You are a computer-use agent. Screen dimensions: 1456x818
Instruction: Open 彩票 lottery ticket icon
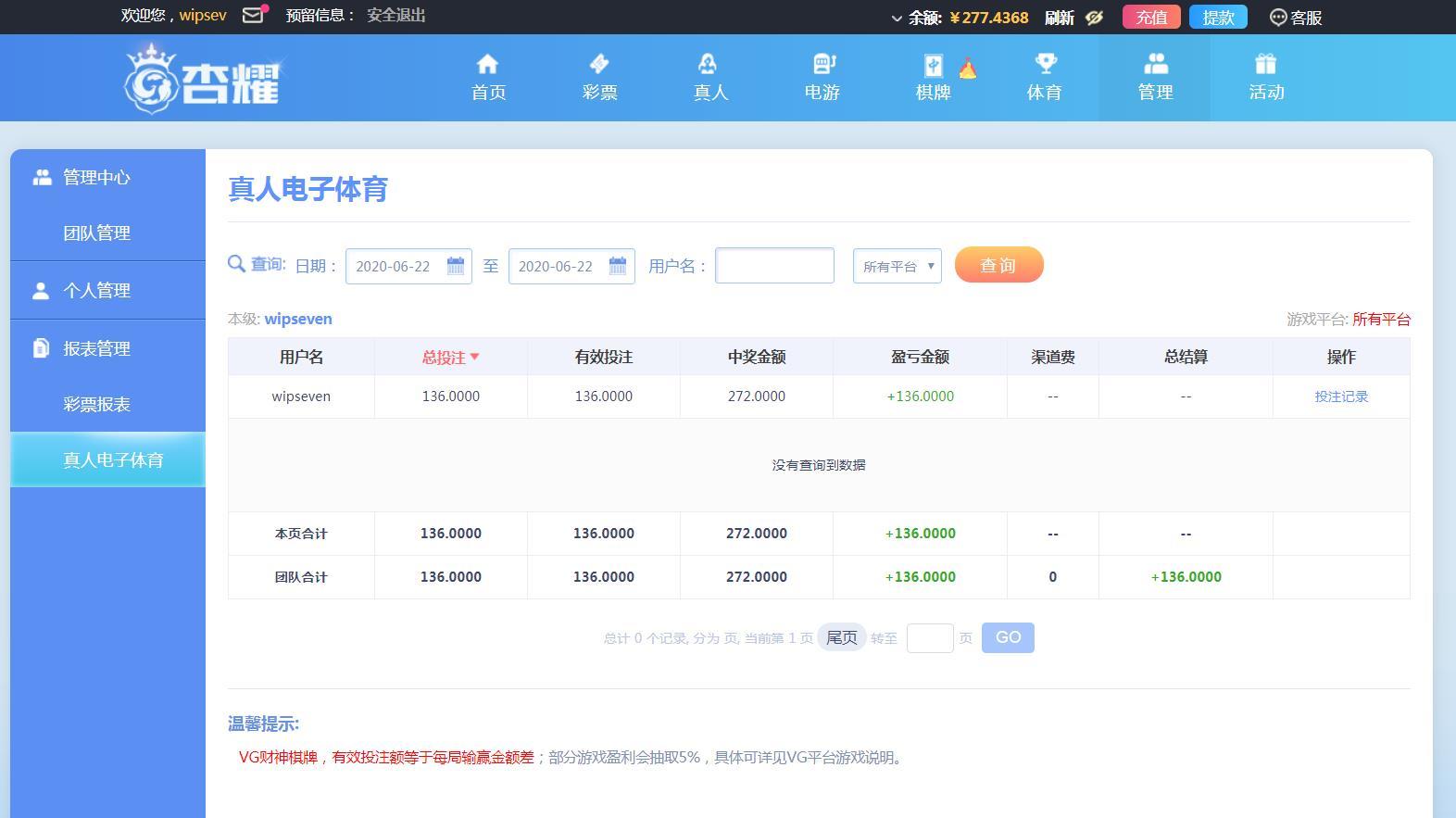pos(599,64)
